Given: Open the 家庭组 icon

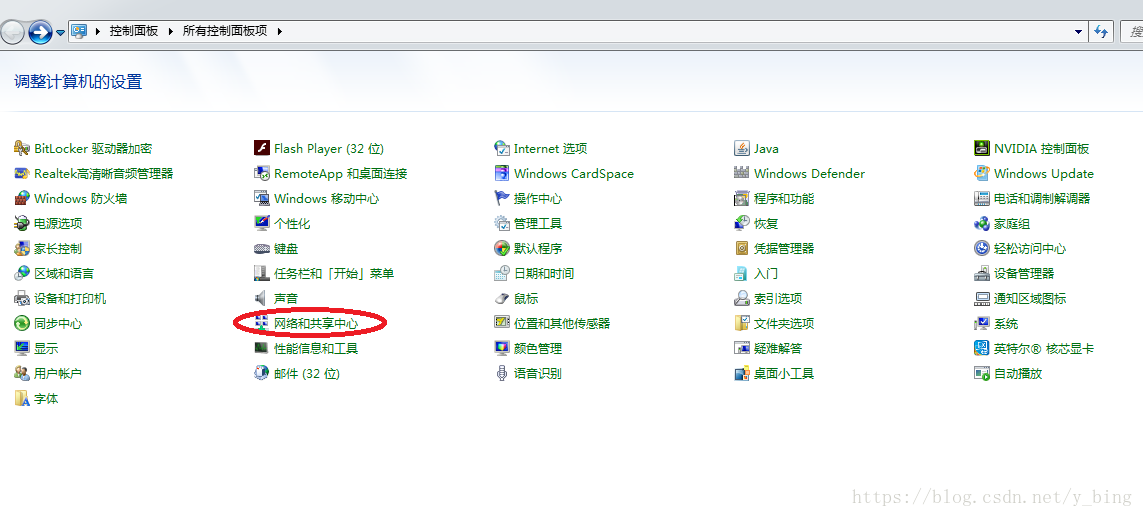Looking at the screenshot, I should point(982,223).
